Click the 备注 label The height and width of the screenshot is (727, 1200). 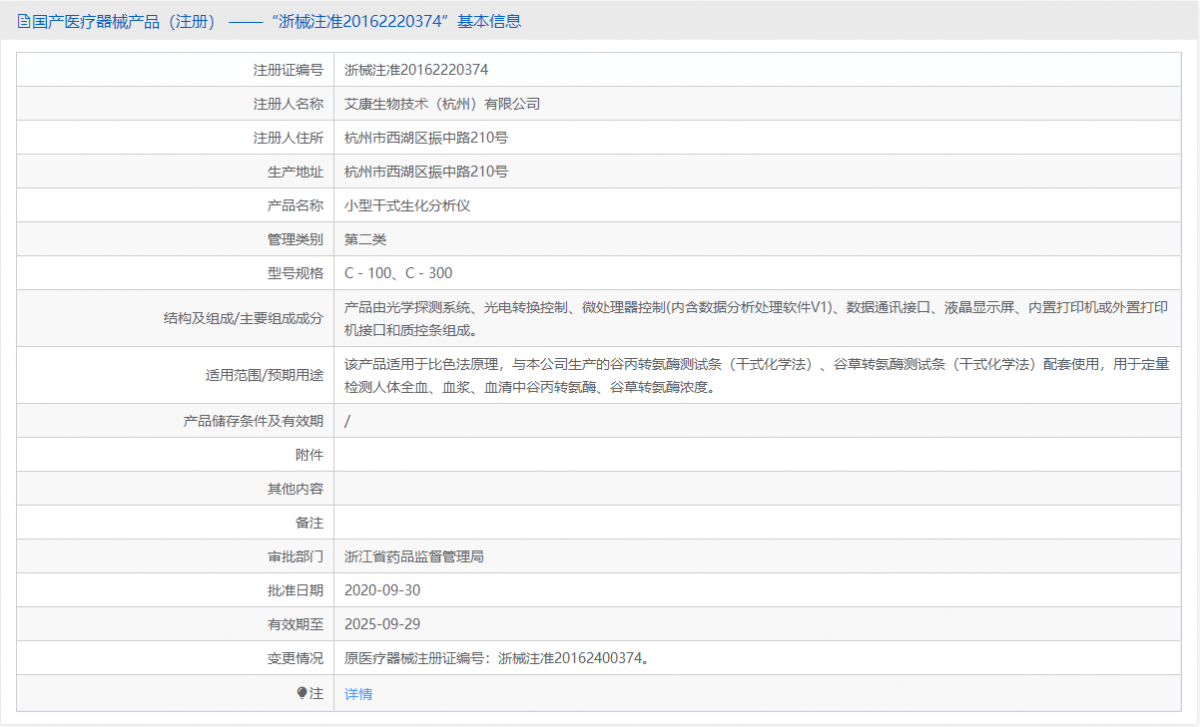click(x=310, y=523)
